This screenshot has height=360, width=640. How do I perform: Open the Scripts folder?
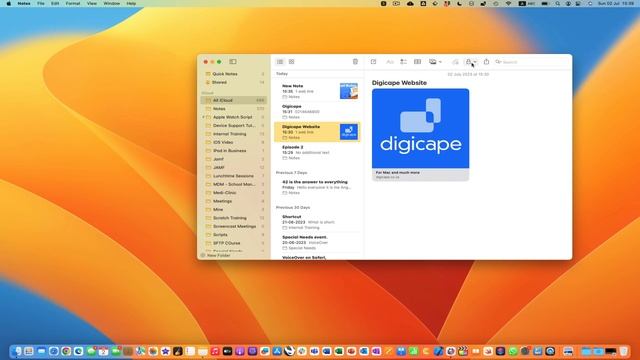[234, 235]
